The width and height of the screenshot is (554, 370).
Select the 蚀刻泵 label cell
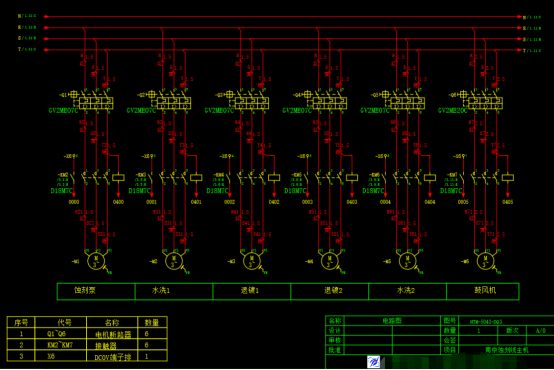[x=96, y=291]
